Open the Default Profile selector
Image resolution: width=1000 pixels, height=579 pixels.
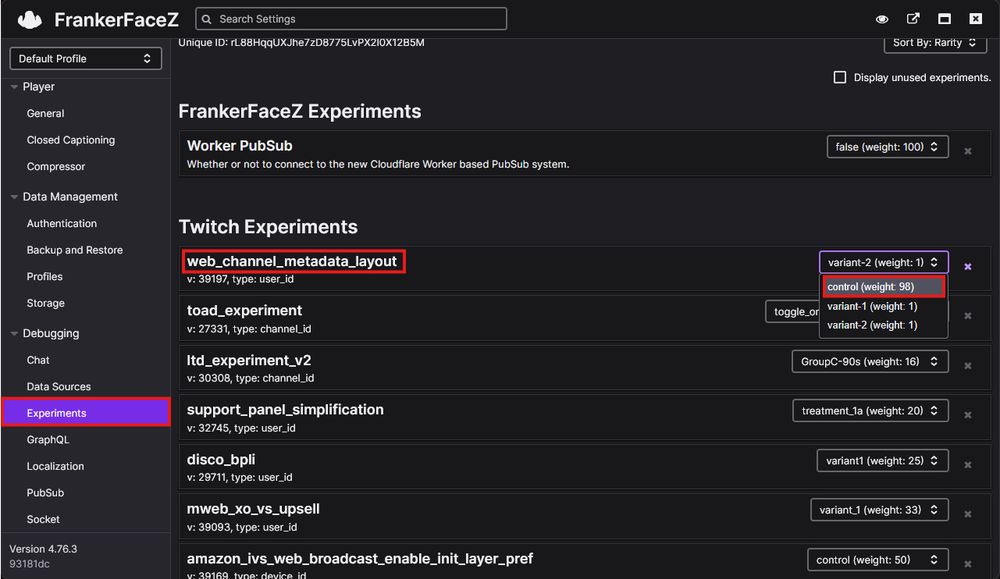85,59
